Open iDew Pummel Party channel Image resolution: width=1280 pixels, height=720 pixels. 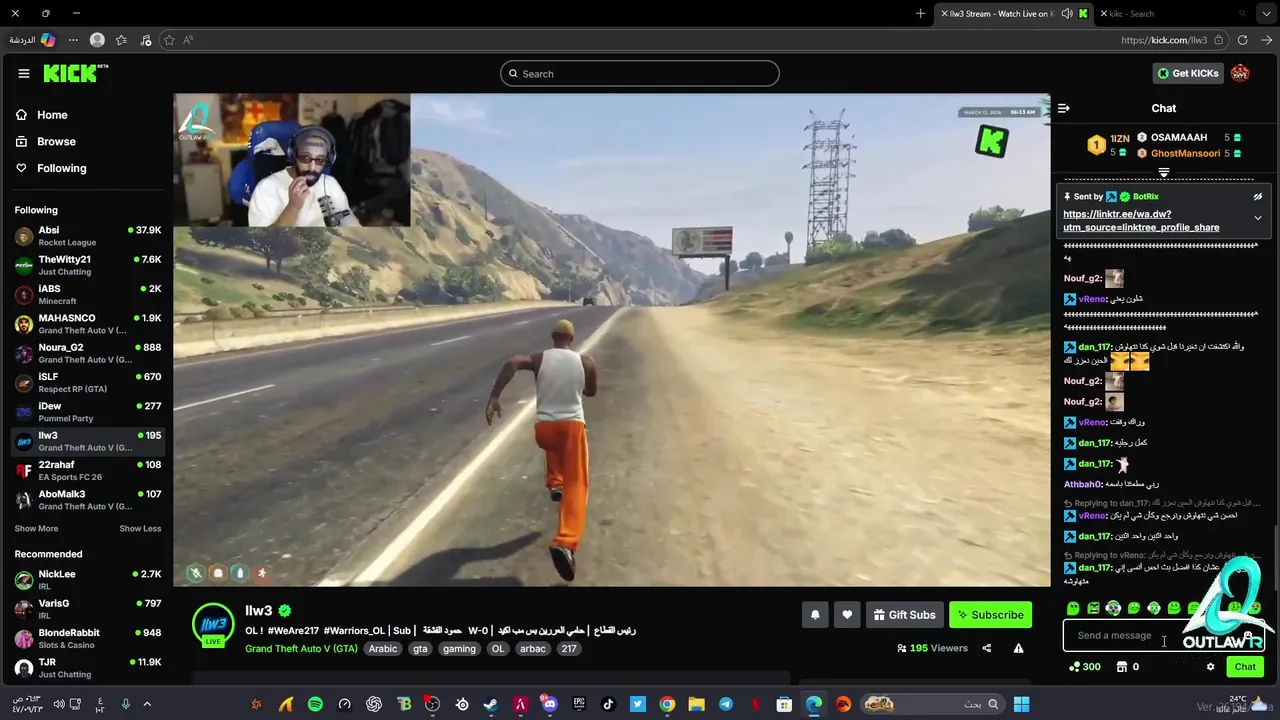(x=87, y=412)
